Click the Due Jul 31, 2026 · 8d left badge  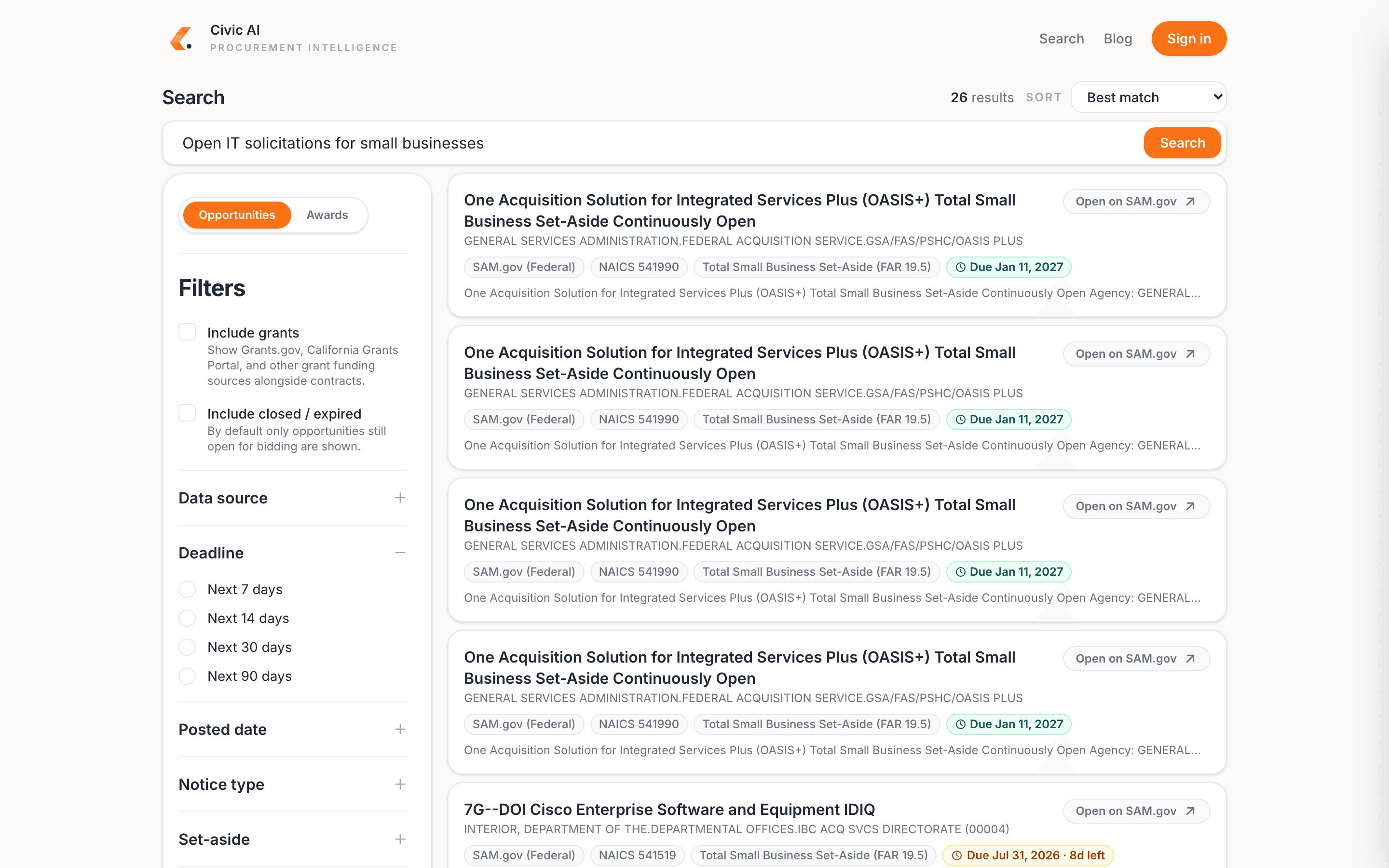tap(1028, 855)
